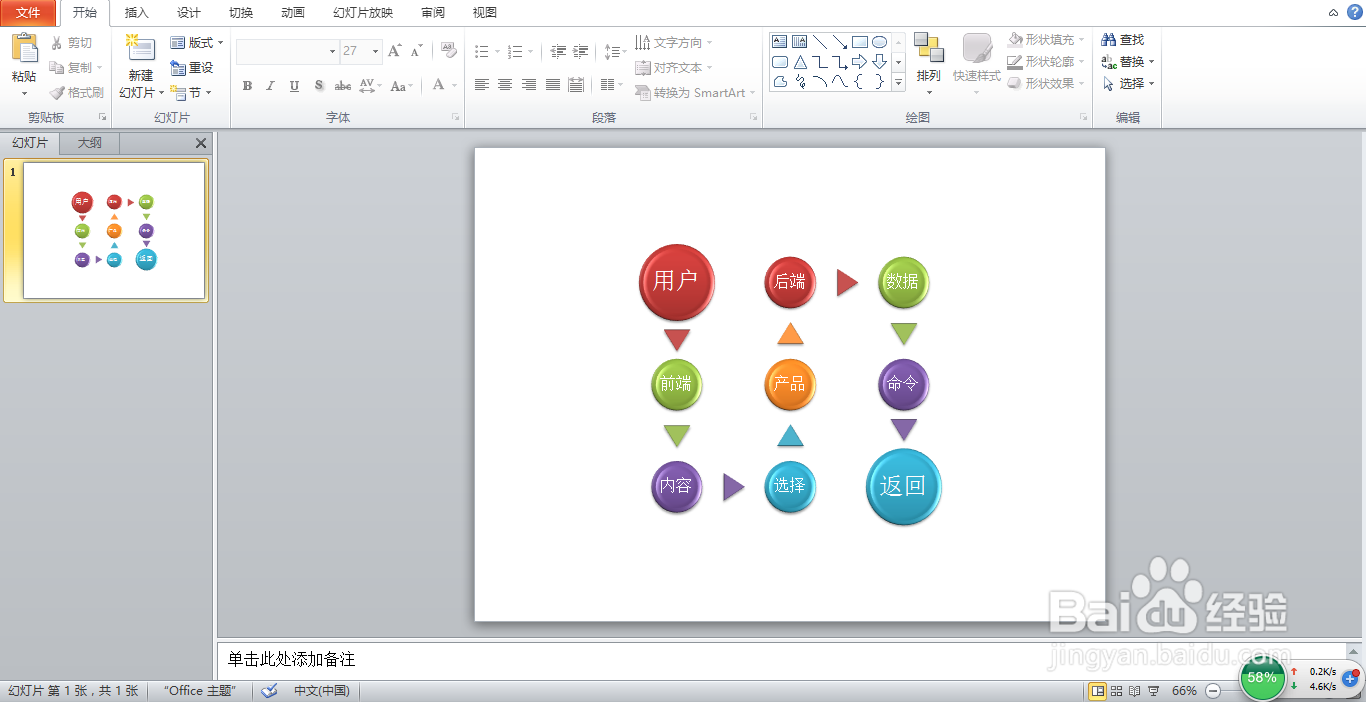Toggle Strikethrough formatting

pyautogui.click(x=343, y=86)
